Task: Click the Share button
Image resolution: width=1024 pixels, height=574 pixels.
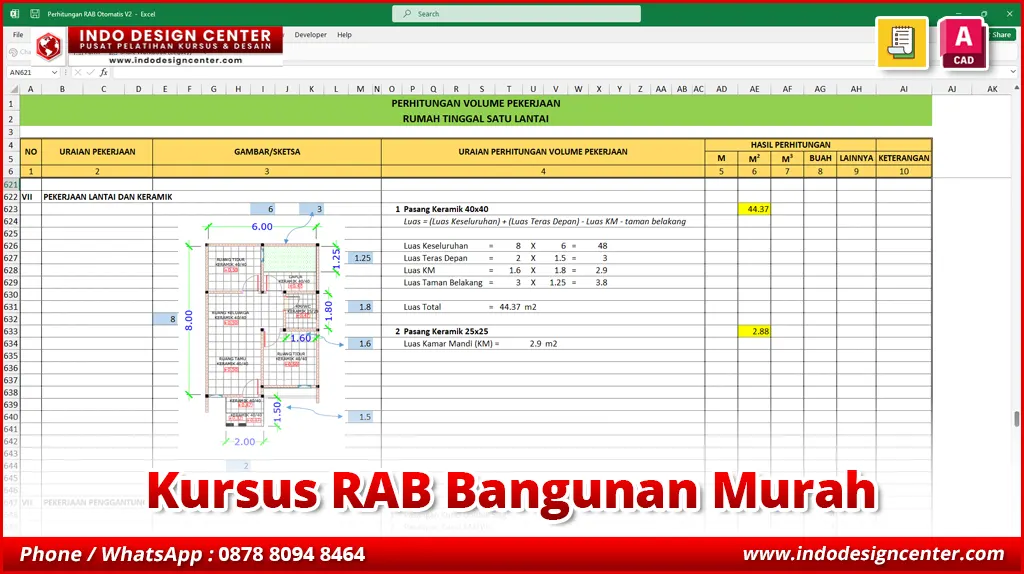Action: click(x=1002, y=35)
